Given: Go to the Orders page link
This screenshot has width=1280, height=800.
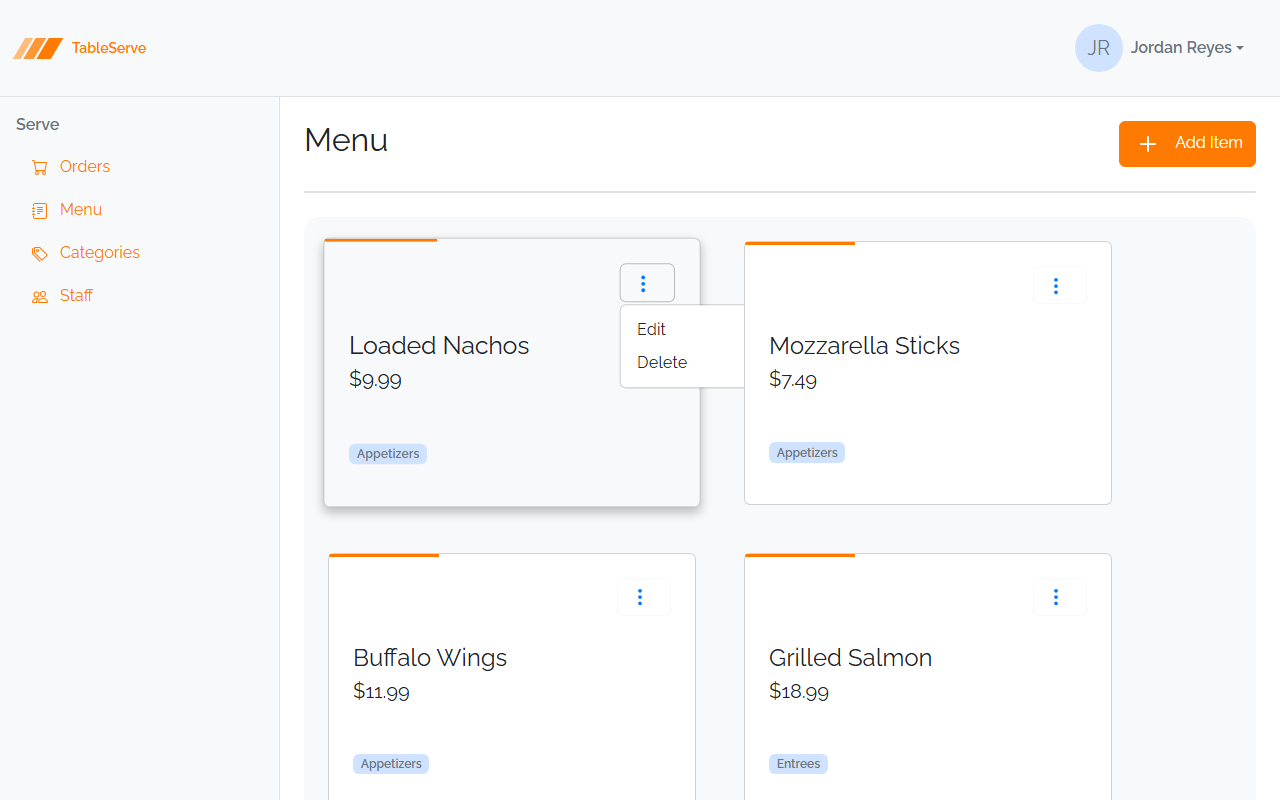Looking at the screenshot, I should pyautogui.click(x=85, y=167).
